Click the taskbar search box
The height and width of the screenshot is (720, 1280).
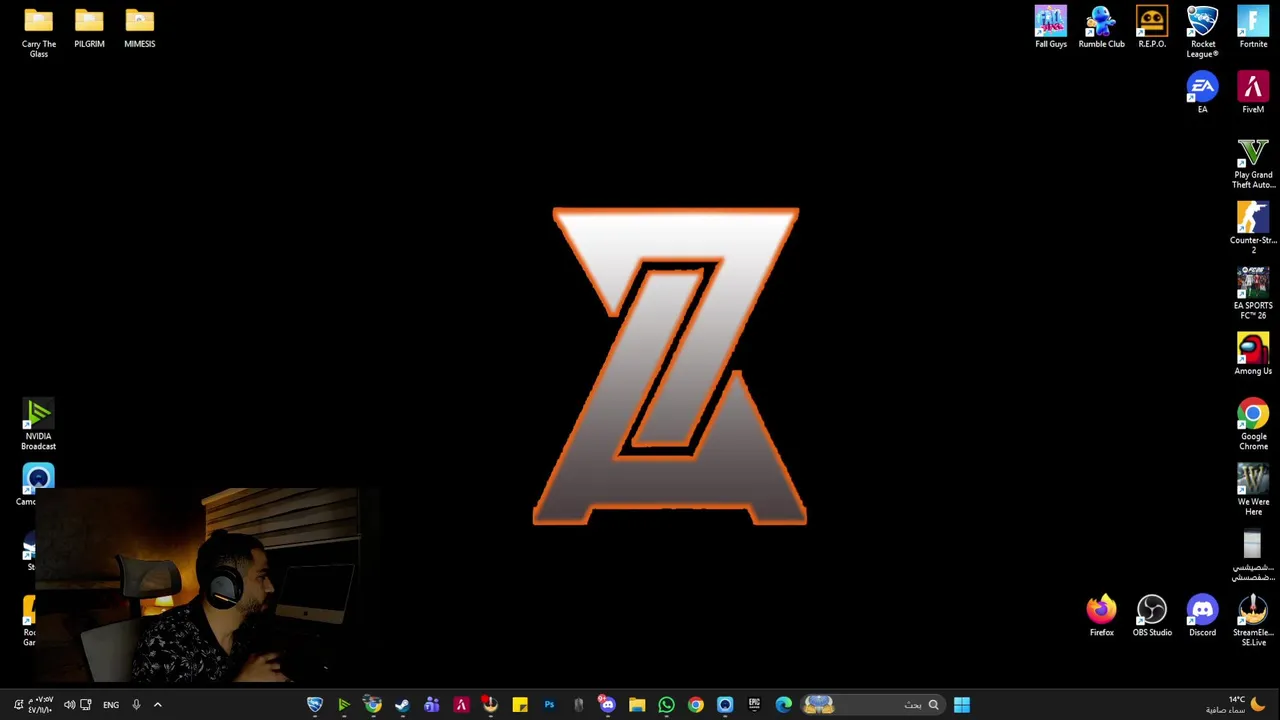pos(872,705)
